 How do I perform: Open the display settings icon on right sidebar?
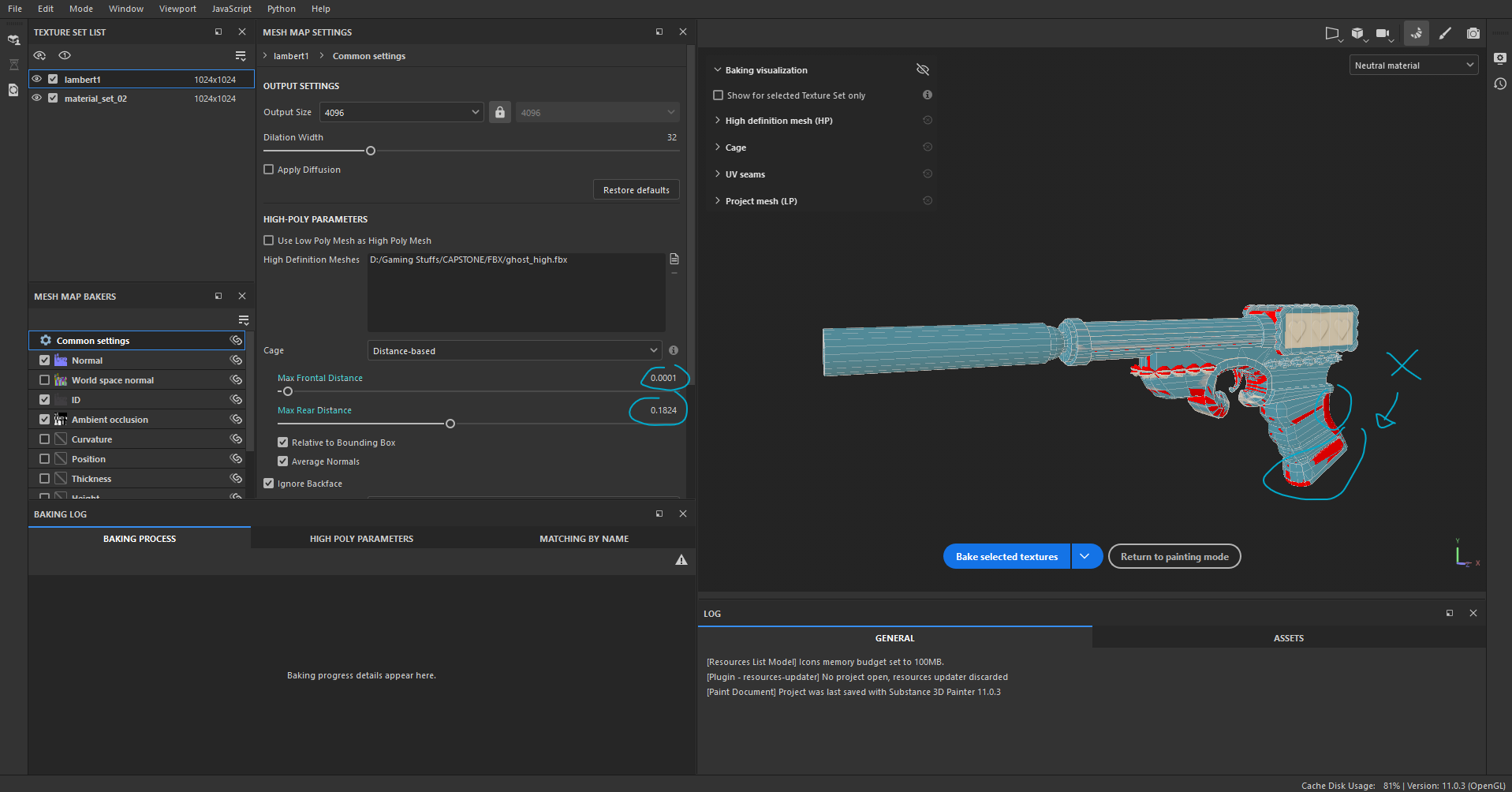click(x=1499, y=58)
